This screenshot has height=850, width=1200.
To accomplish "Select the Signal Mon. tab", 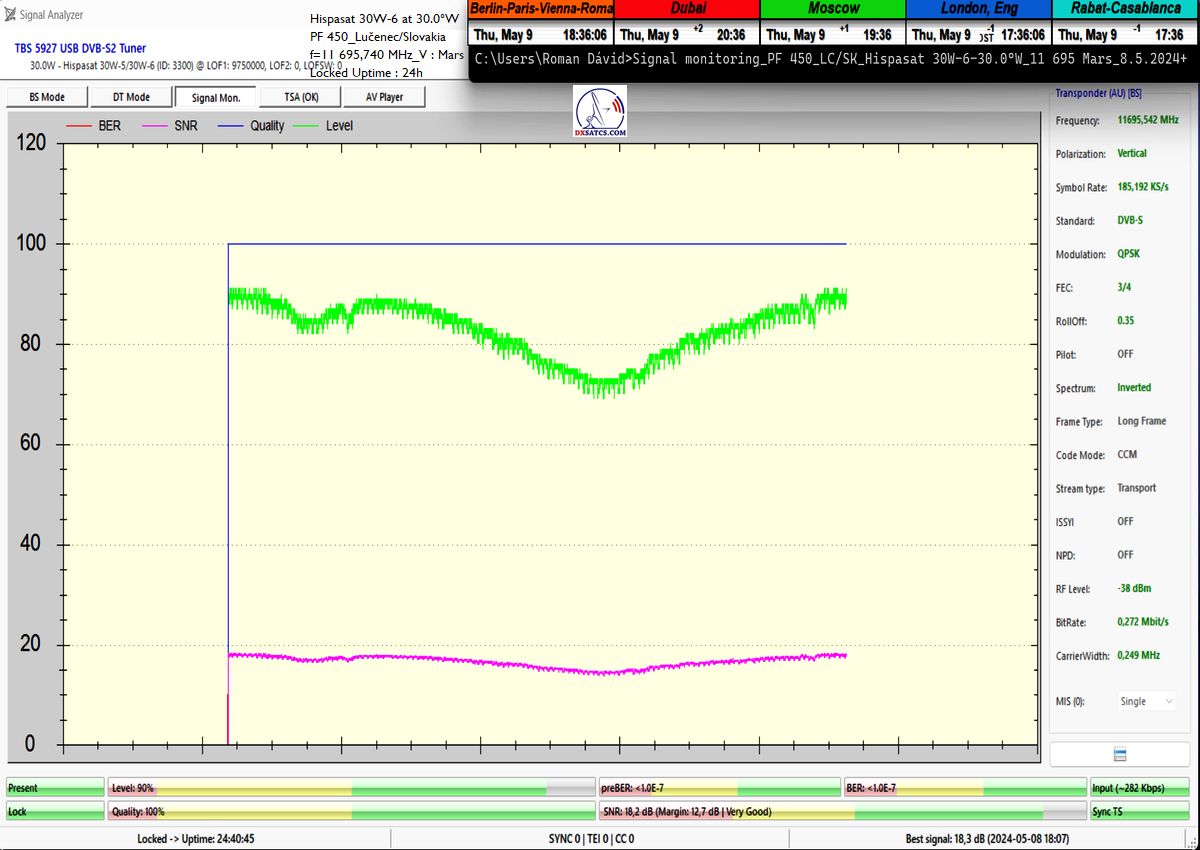I will coord(216,97).
